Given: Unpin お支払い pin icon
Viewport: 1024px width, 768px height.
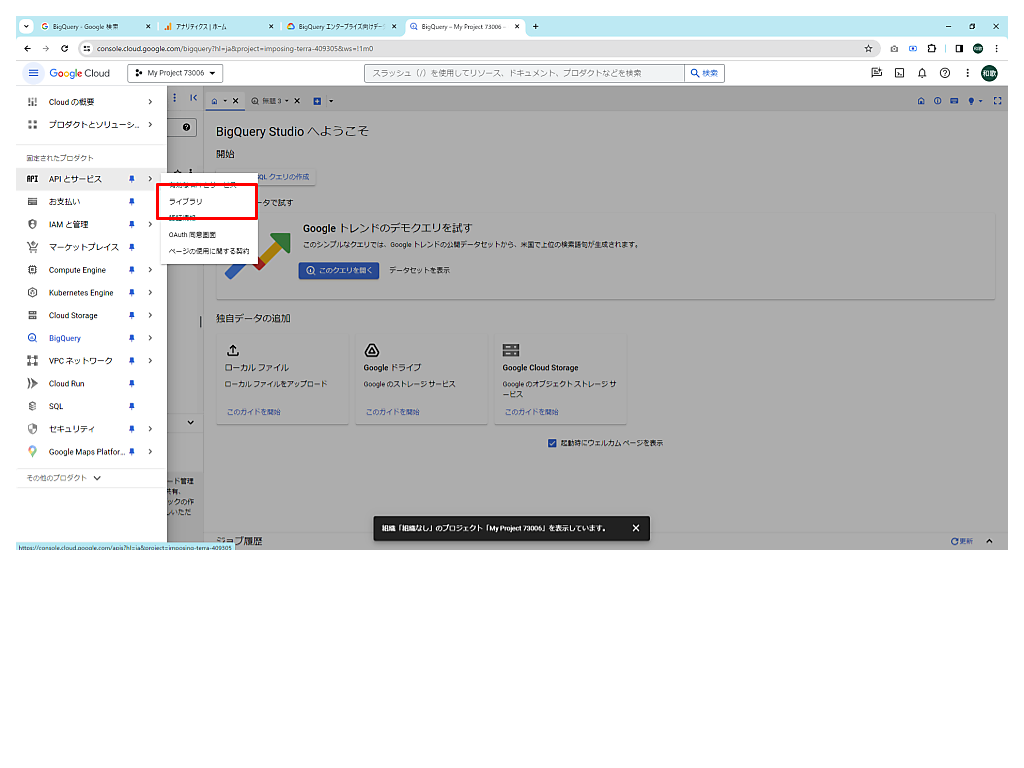Looking at the screenshot, I should [x=131, y=202].
